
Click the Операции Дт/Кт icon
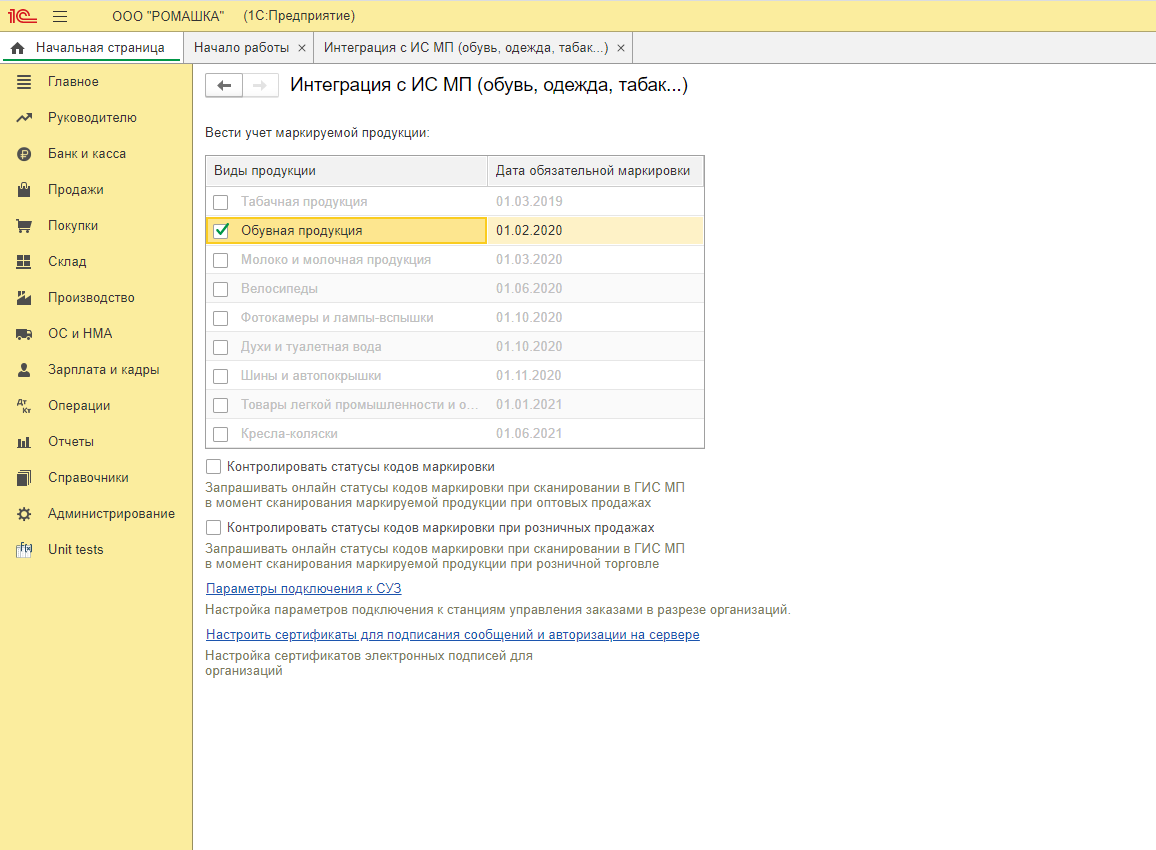pyautogui.click(x=24, y=405)
